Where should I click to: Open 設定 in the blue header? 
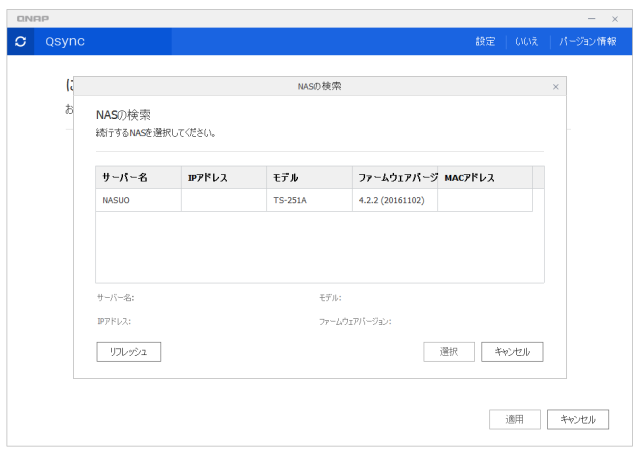(x=485, y=41)
